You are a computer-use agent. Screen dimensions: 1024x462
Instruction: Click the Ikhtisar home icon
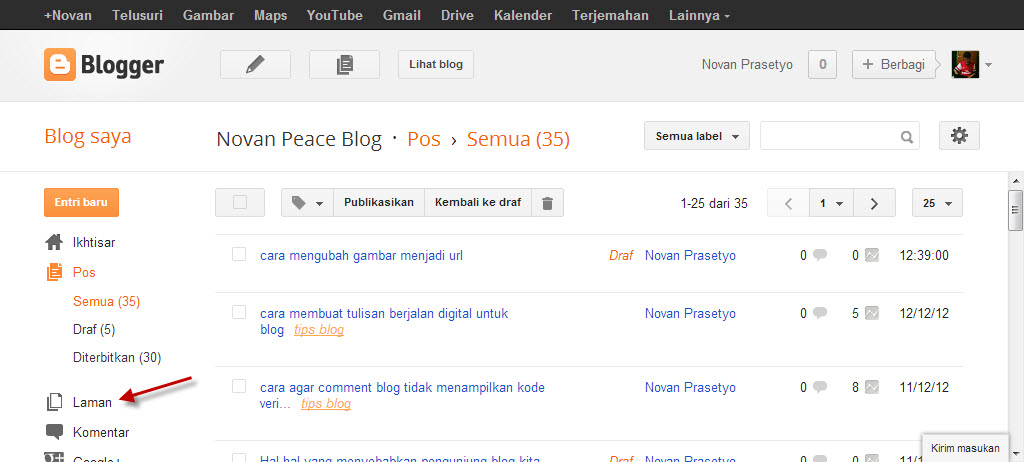click(54, 242)
